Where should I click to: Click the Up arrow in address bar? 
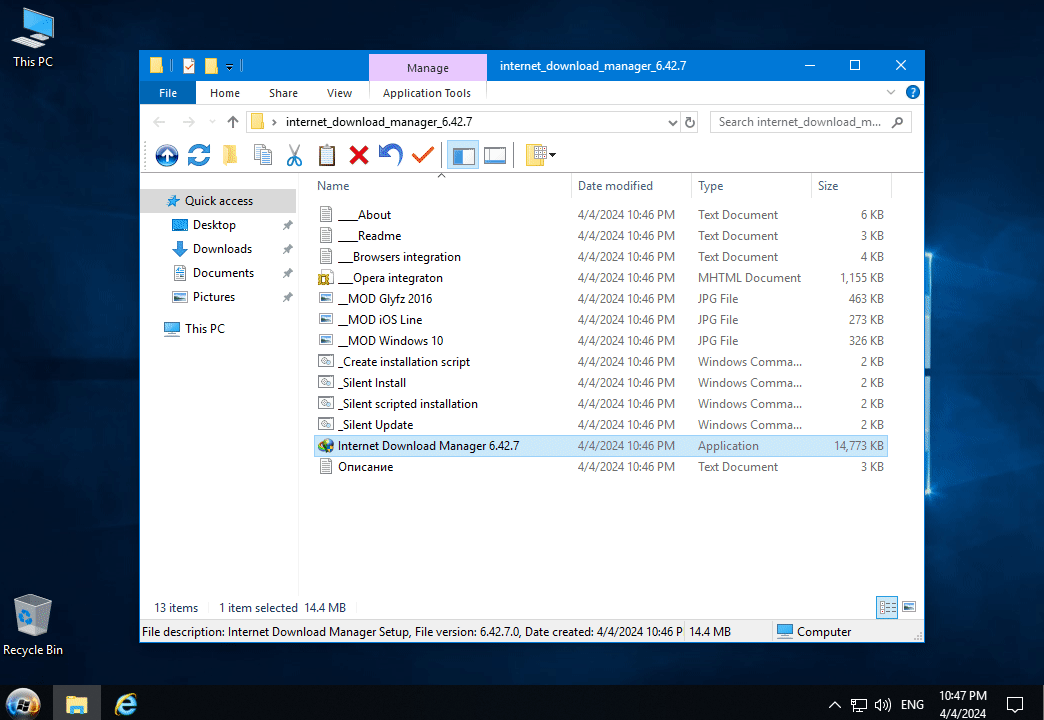[x=232, y=122]
